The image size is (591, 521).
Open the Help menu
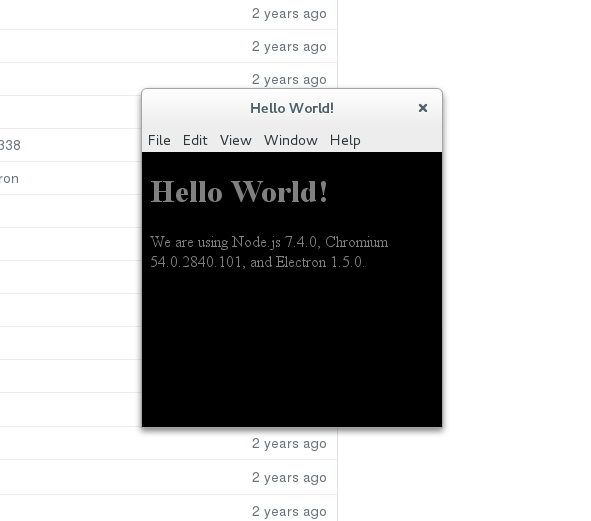[345, 141]
